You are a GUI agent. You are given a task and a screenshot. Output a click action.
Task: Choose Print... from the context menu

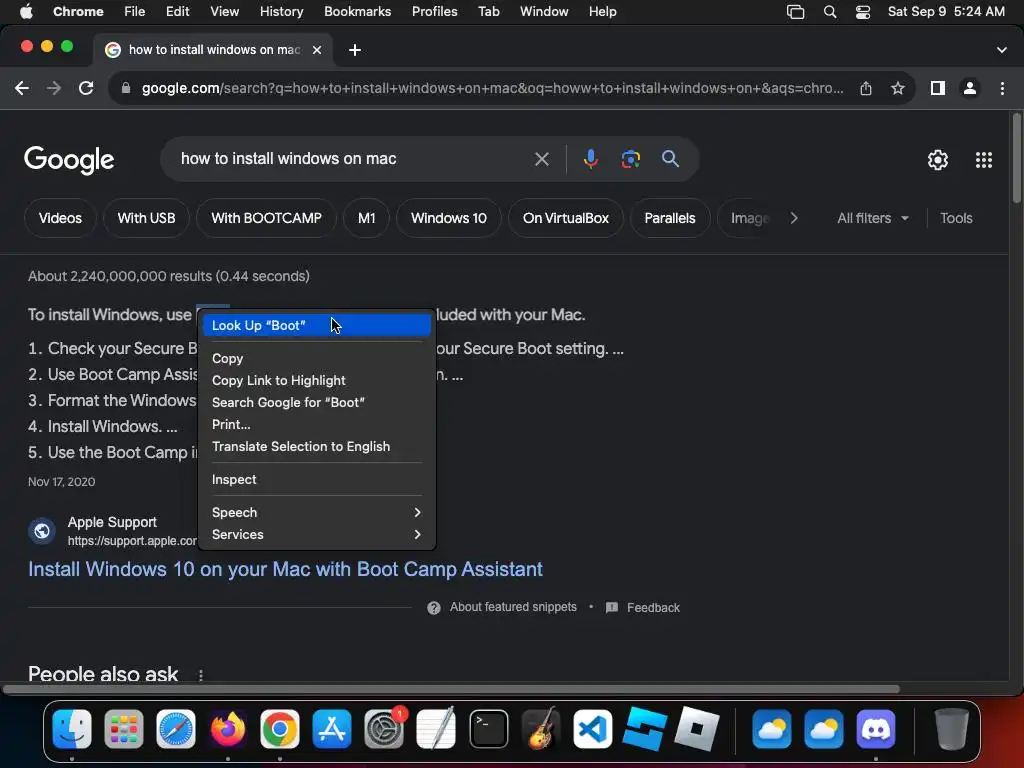pyautogui.click(x=317, y=424)
